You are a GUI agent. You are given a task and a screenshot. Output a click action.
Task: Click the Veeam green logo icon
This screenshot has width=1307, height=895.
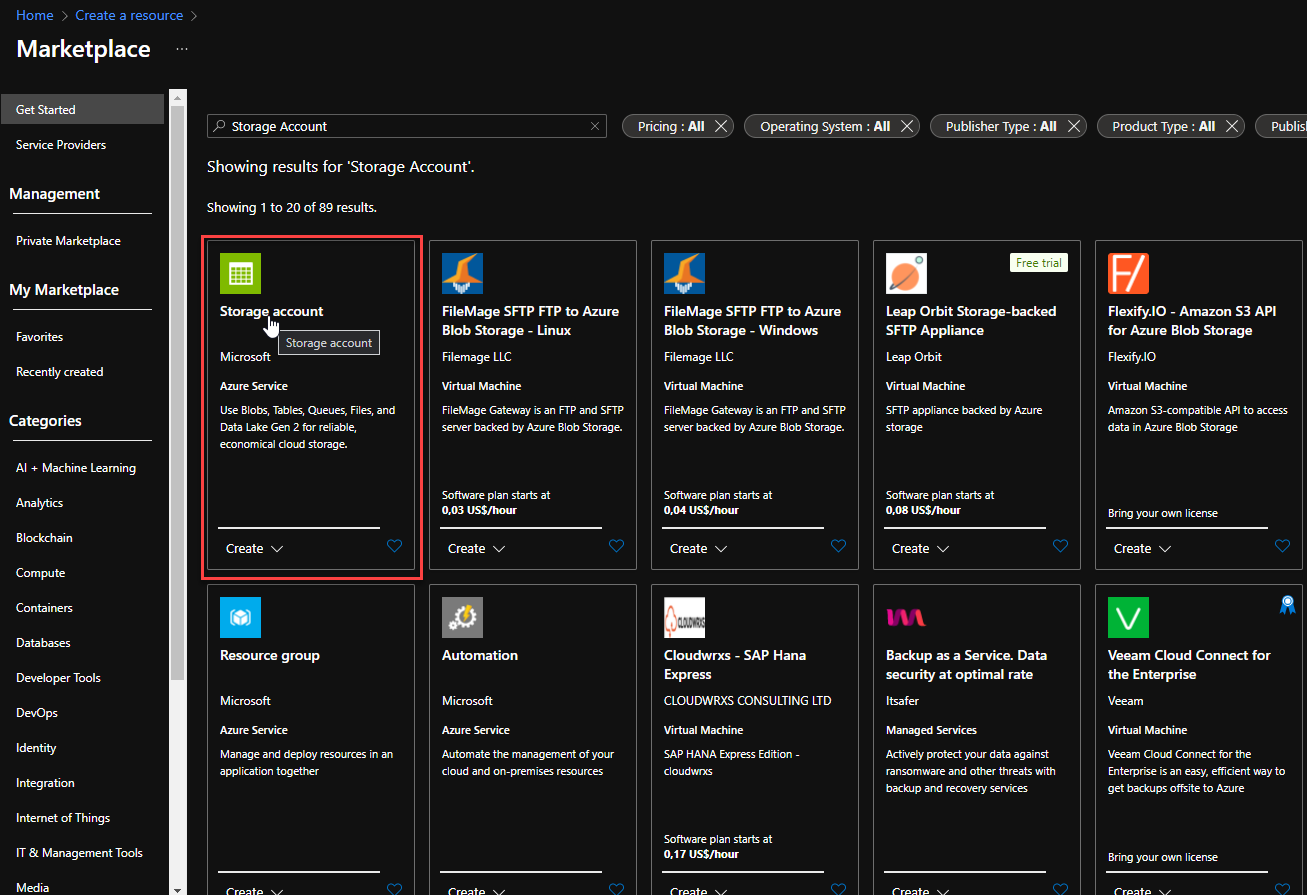click(1128, 617)
